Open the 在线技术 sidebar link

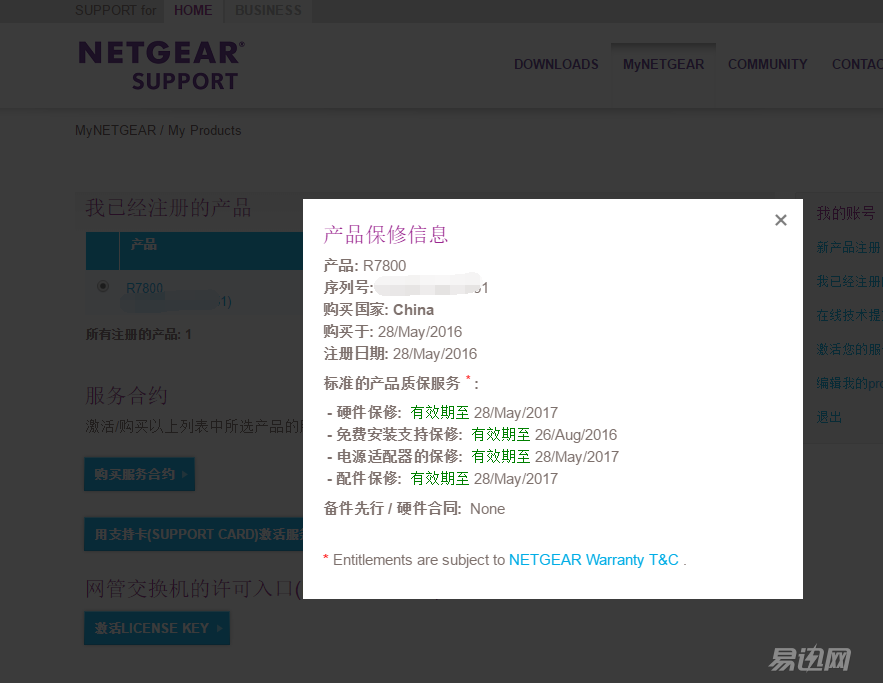(849, 315)
